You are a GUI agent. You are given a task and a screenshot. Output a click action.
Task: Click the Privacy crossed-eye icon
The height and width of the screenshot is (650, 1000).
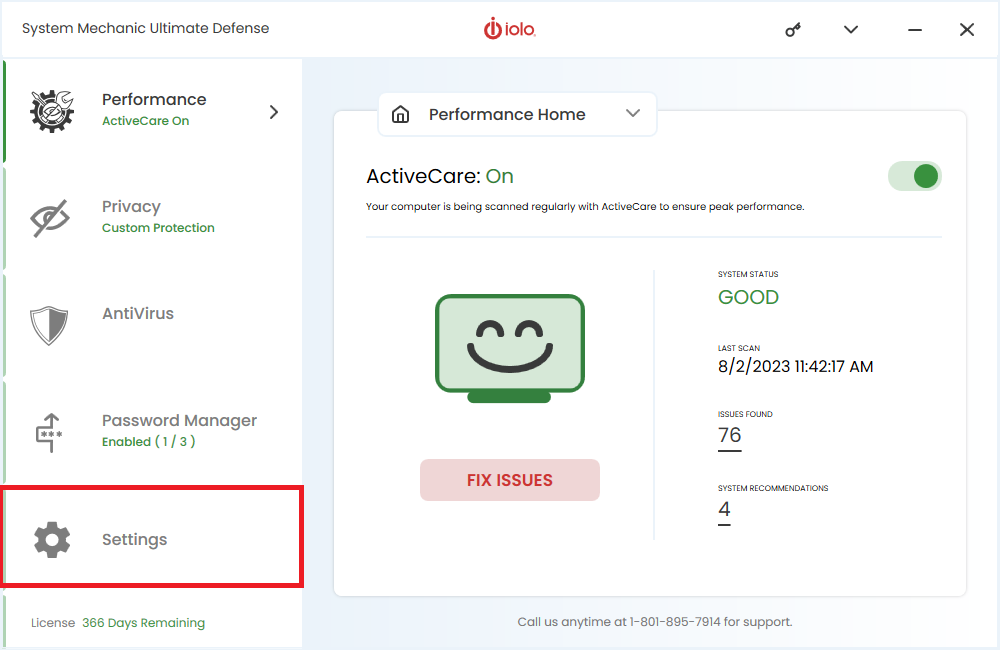[50, 218]
